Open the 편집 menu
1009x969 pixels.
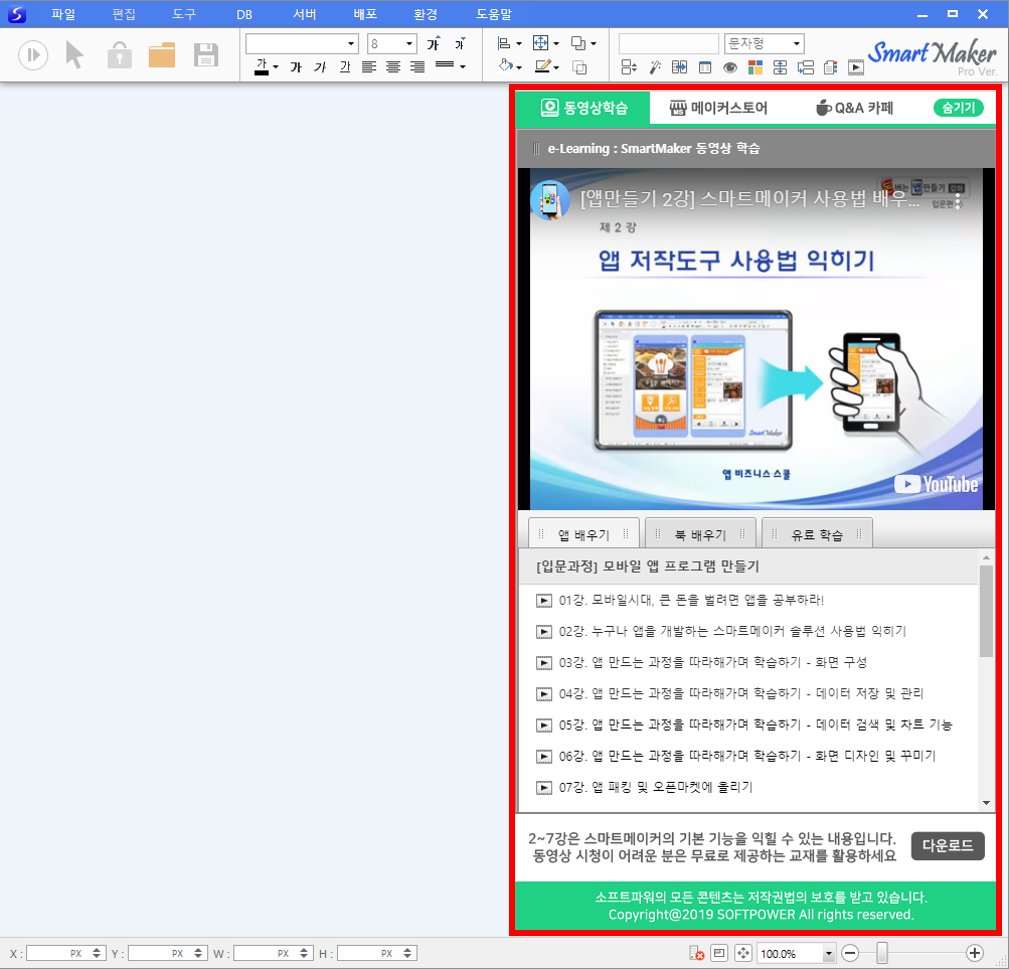(x=124, y=14)
